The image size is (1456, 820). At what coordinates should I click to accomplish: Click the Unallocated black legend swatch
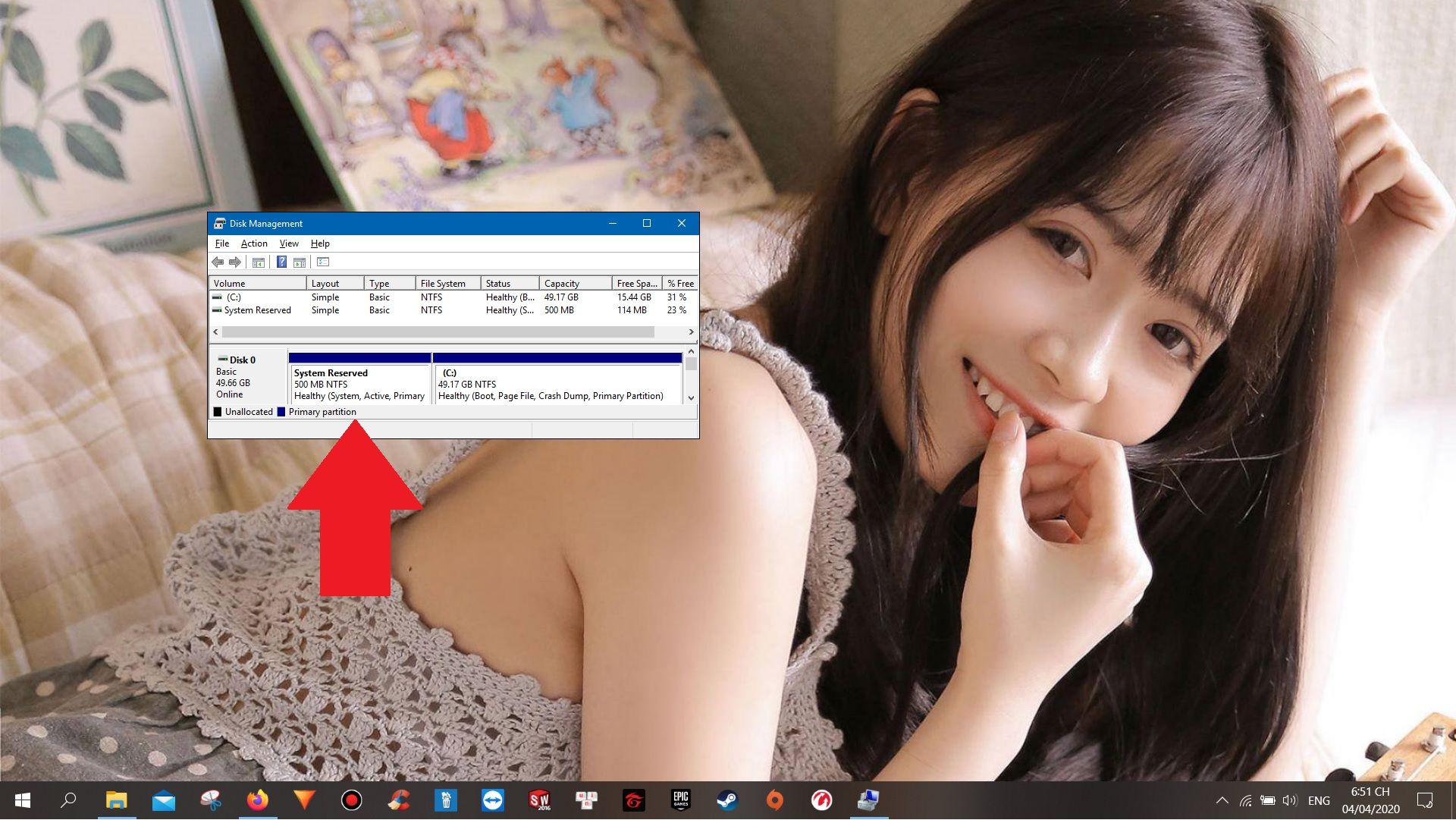pos(218,412)
